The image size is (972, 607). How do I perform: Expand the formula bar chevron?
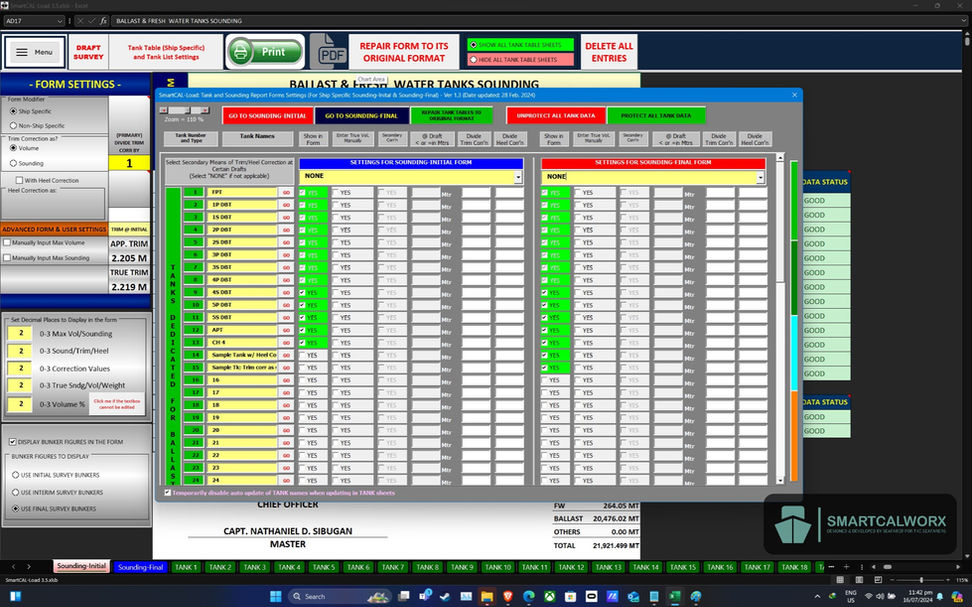964,20
